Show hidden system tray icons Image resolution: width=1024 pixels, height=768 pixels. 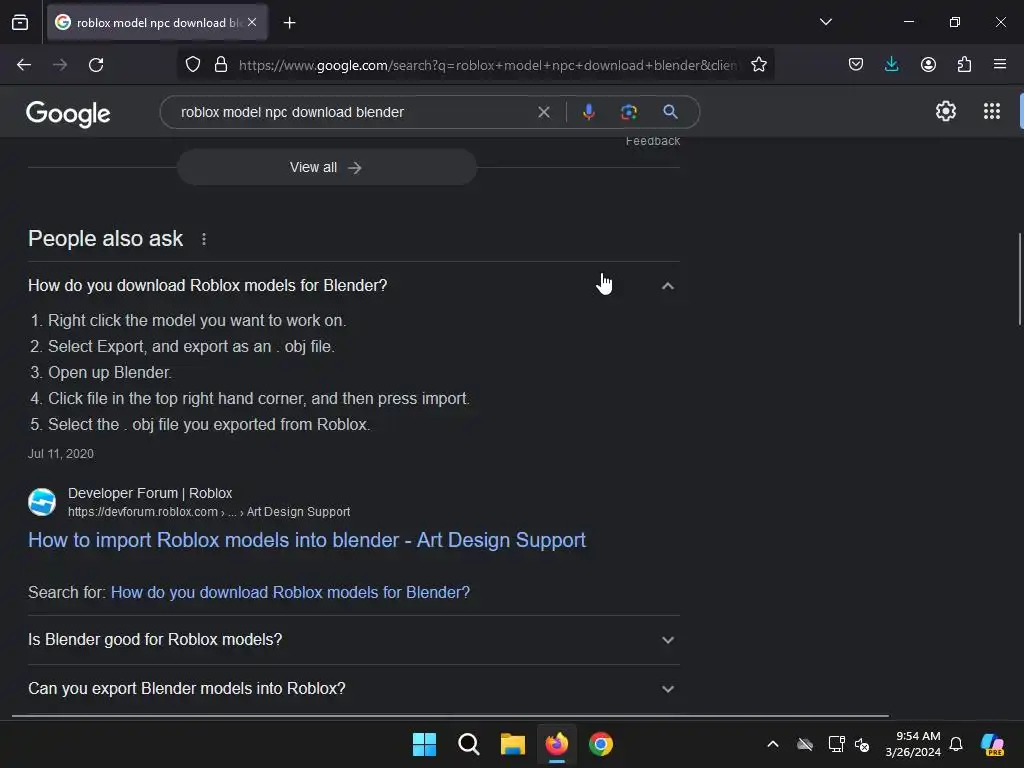pyautogui.click(x=773, y=744)
